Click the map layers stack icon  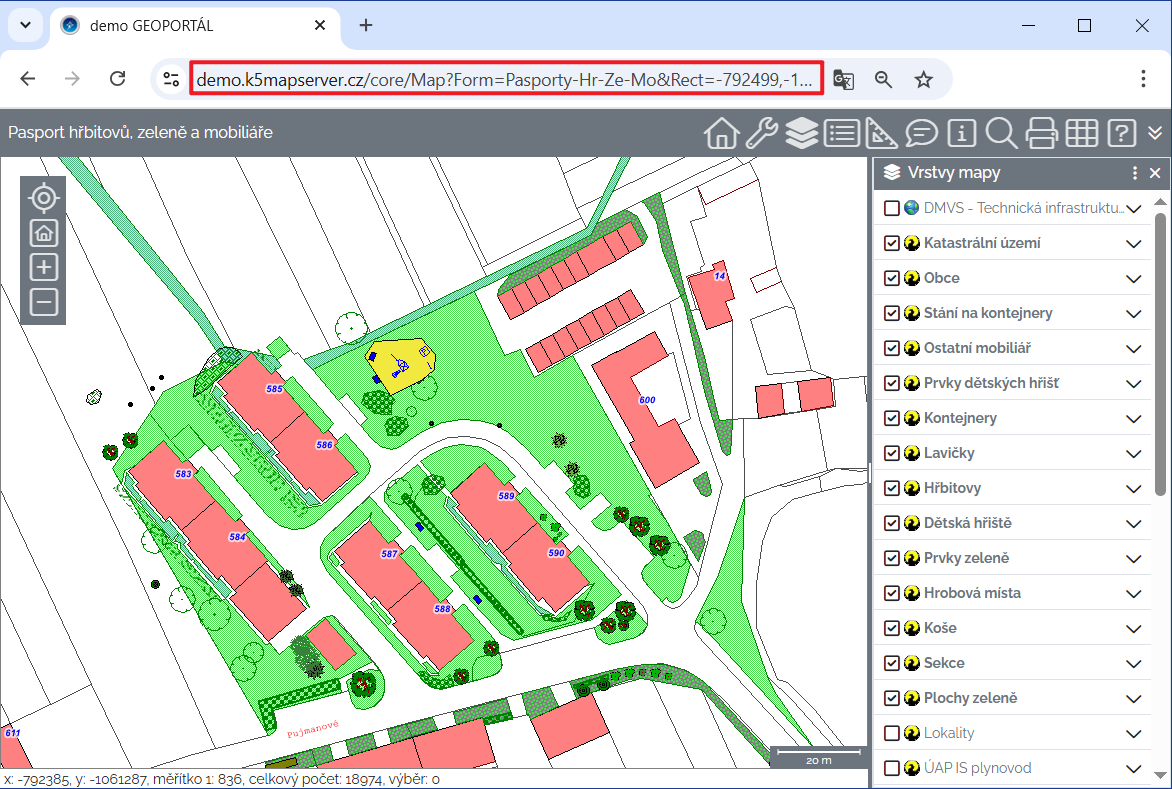tap(801, 132)
